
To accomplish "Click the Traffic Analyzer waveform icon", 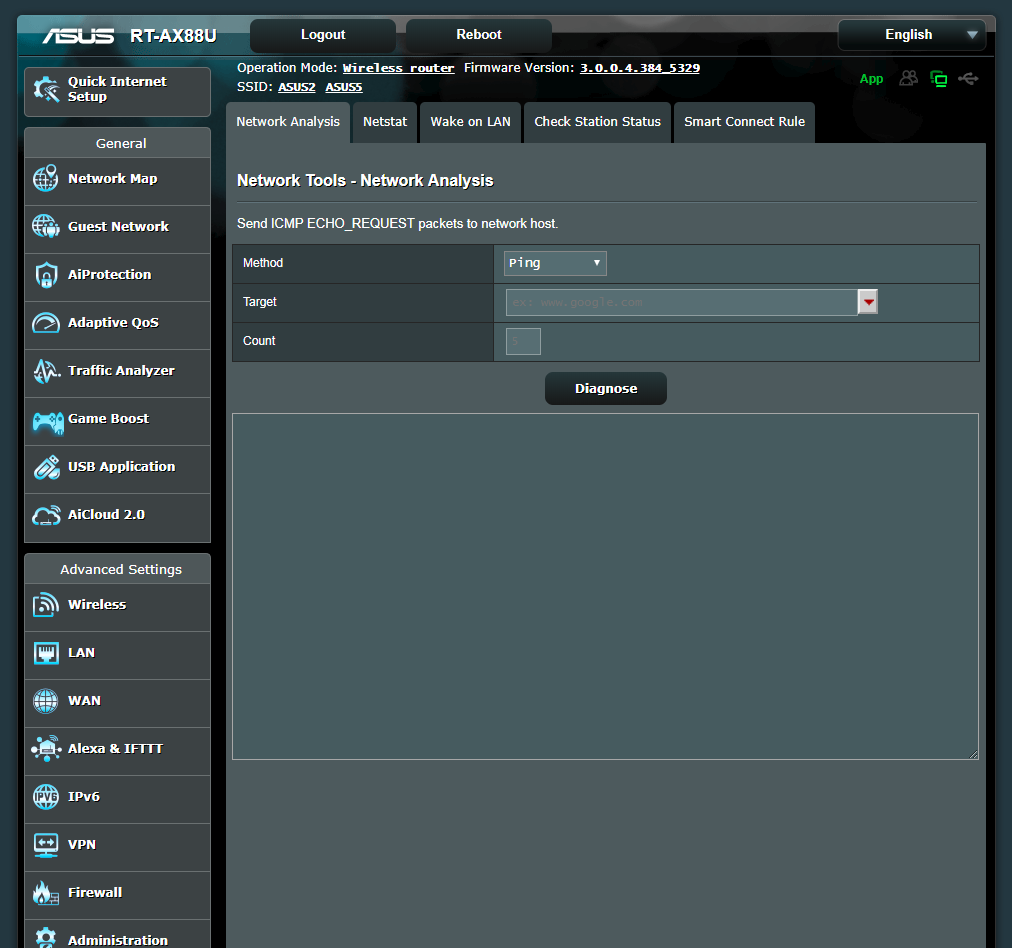I will point(46,370).
